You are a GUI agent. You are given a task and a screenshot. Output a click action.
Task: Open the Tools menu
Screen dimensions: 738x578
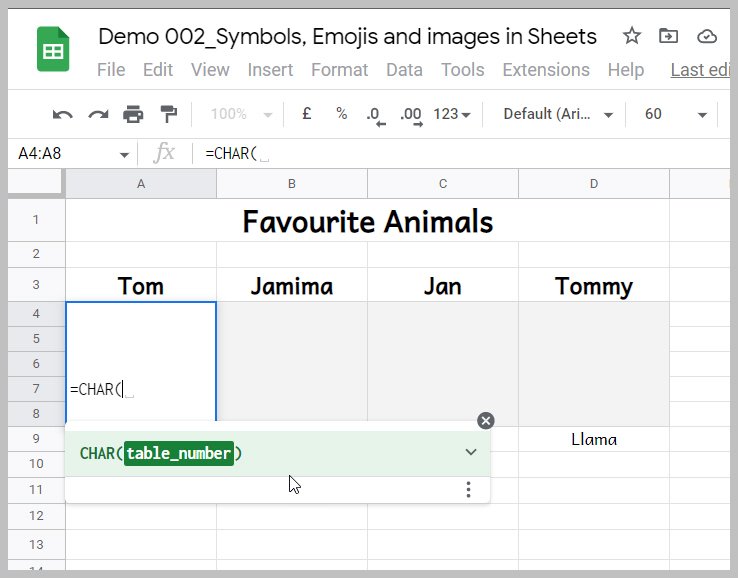[x=462, y=70]
